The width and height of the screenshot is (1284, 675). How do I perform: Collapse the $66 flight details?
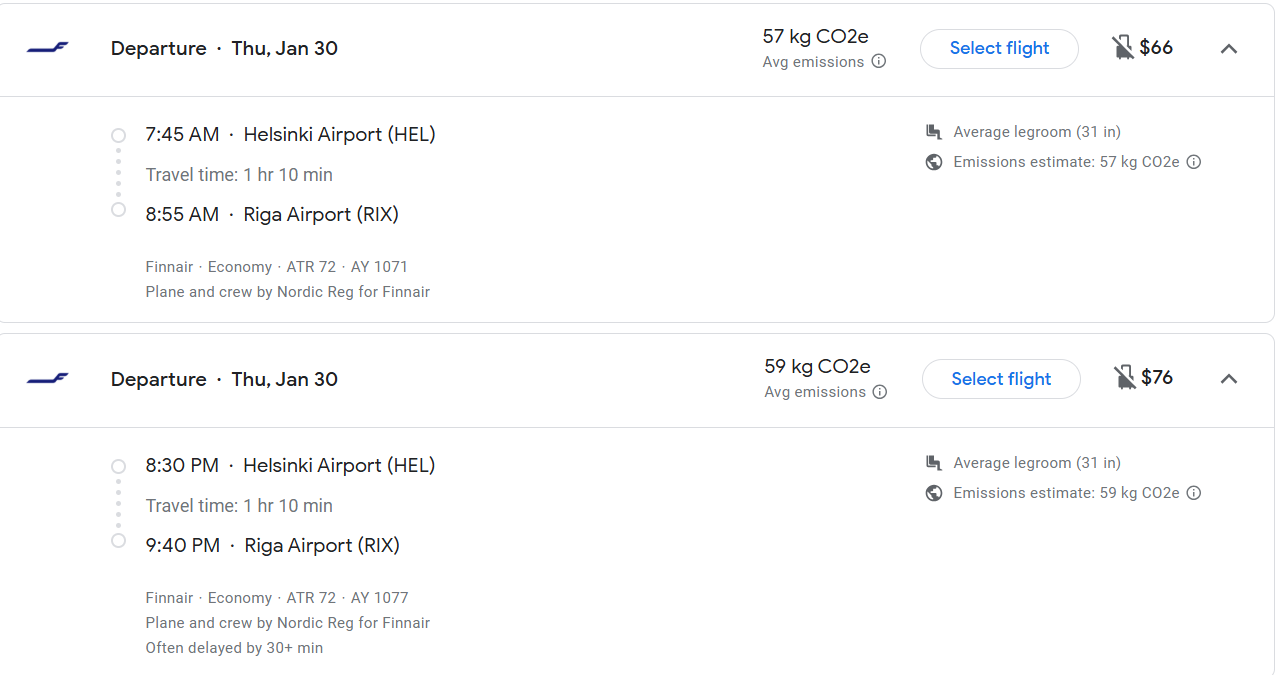point(1229,48)
